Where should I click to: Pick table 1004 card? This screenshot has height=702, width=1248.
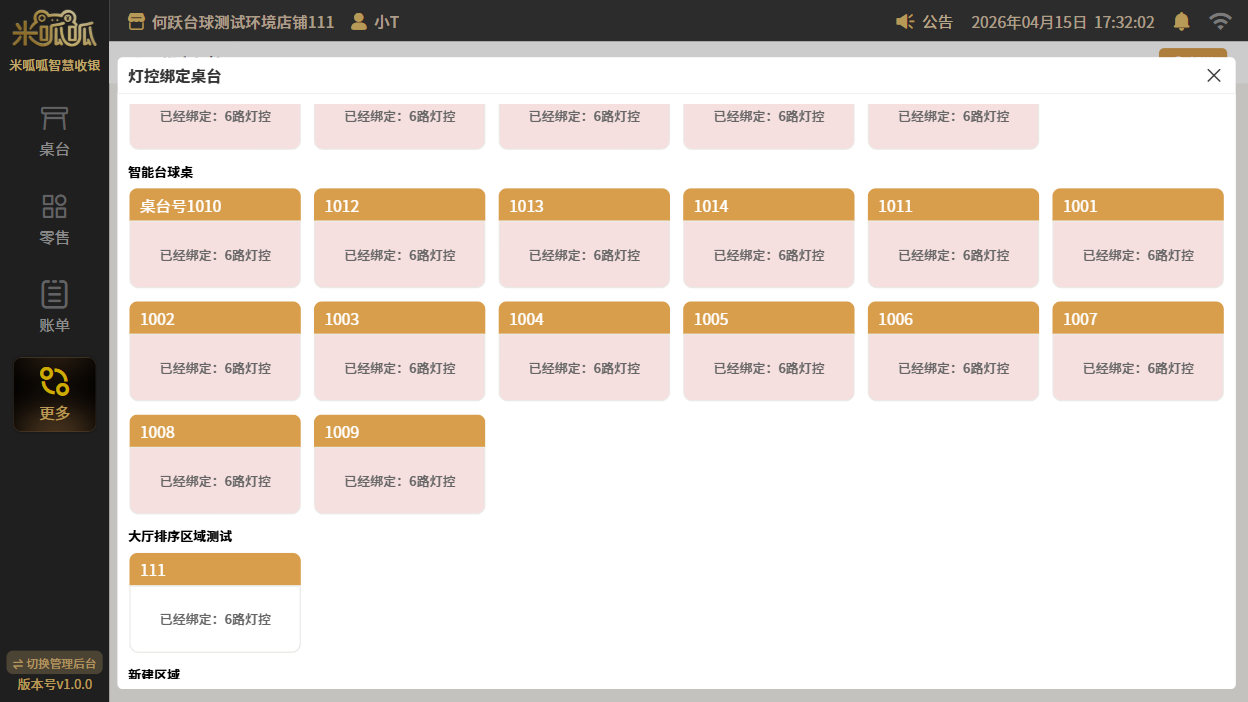(x=584, y=351)
